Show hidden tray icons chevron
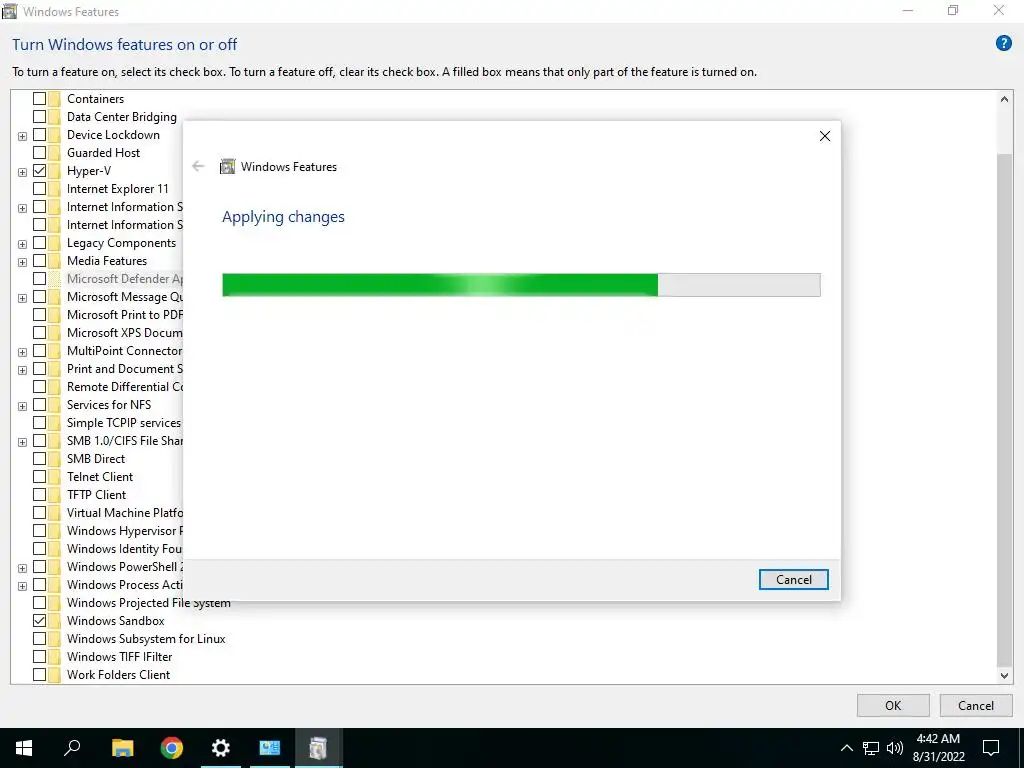 click(846, 748)
